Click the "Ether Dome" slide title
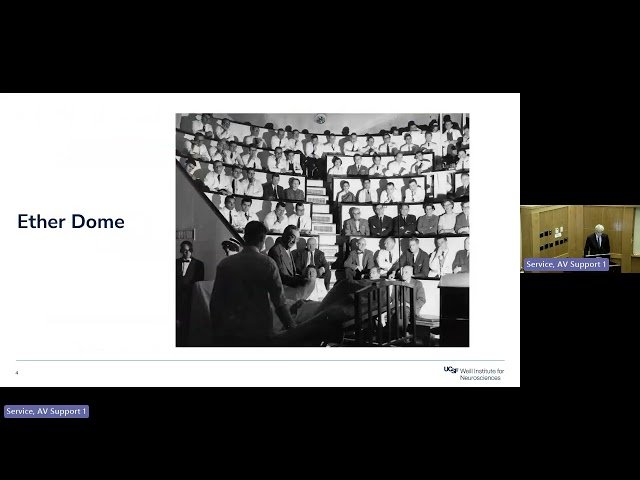The image size is (640, 480). click(x=71, y=222)
